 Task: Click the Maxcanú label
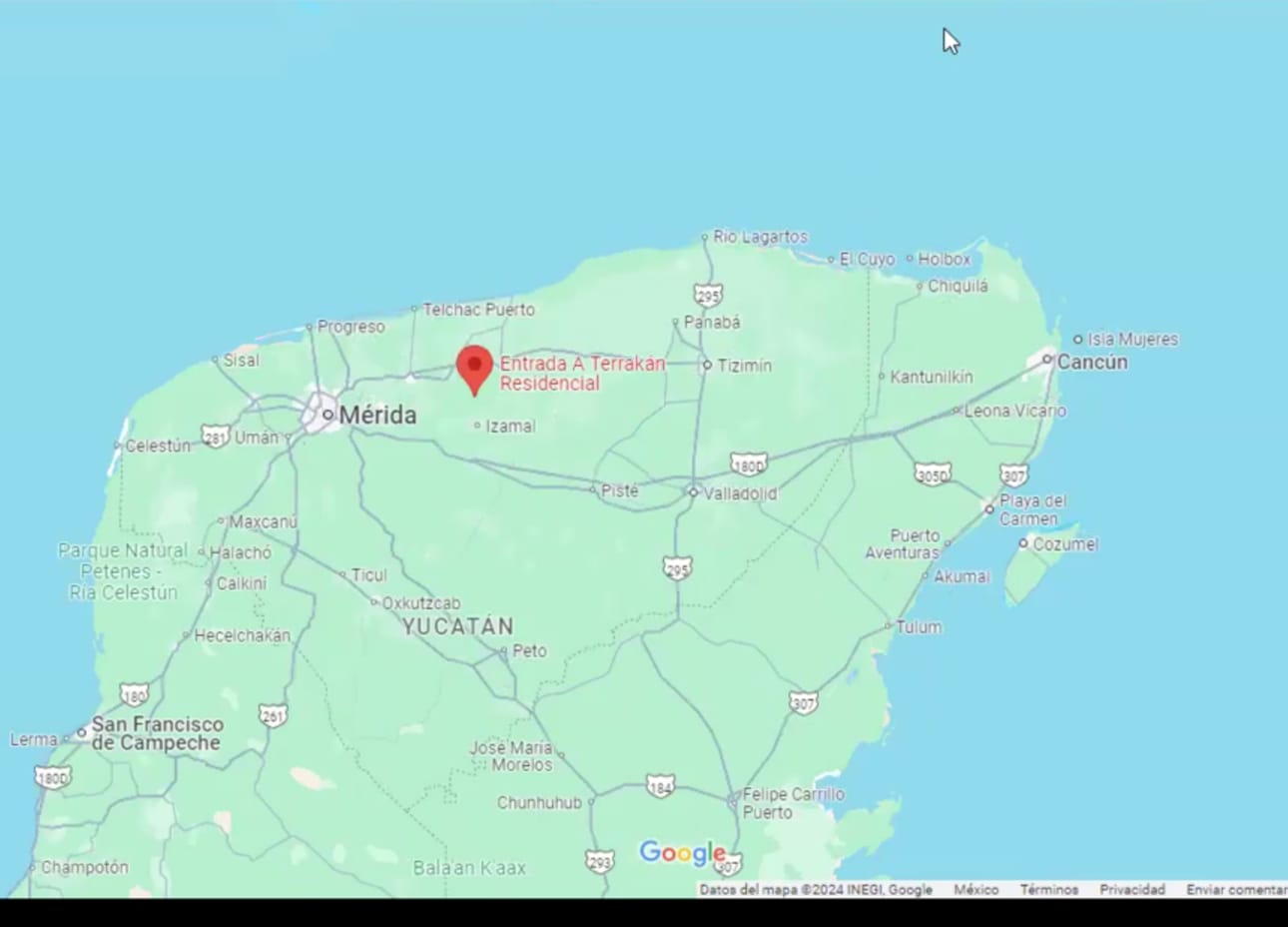264,521
